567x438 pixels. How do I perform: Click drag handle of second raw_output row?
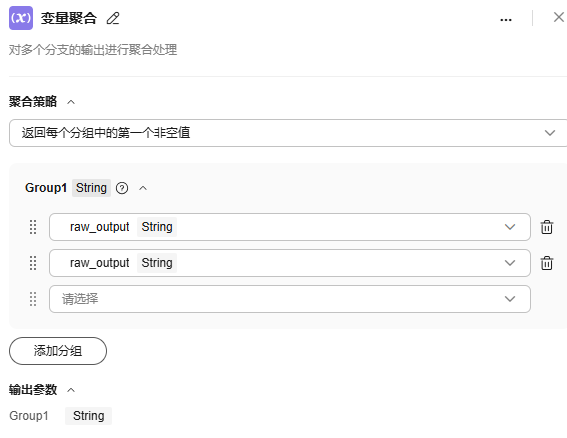(33, 263)
